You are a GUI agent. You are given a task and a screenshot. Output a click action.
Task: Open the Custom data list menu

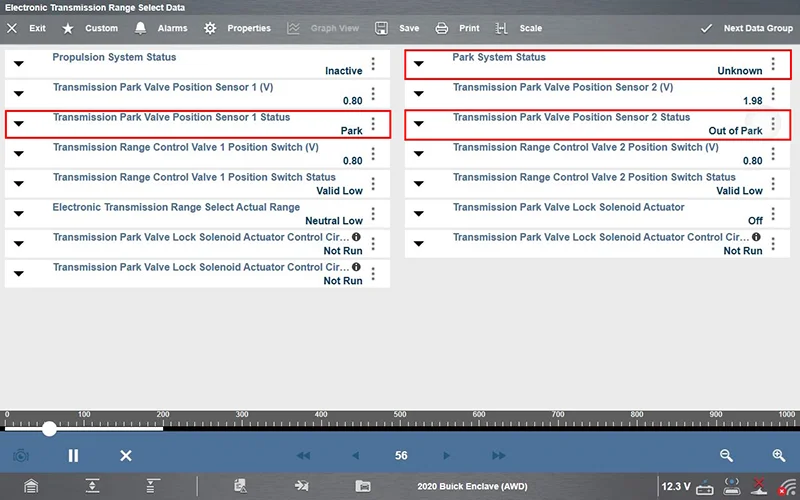click(90, 28)
